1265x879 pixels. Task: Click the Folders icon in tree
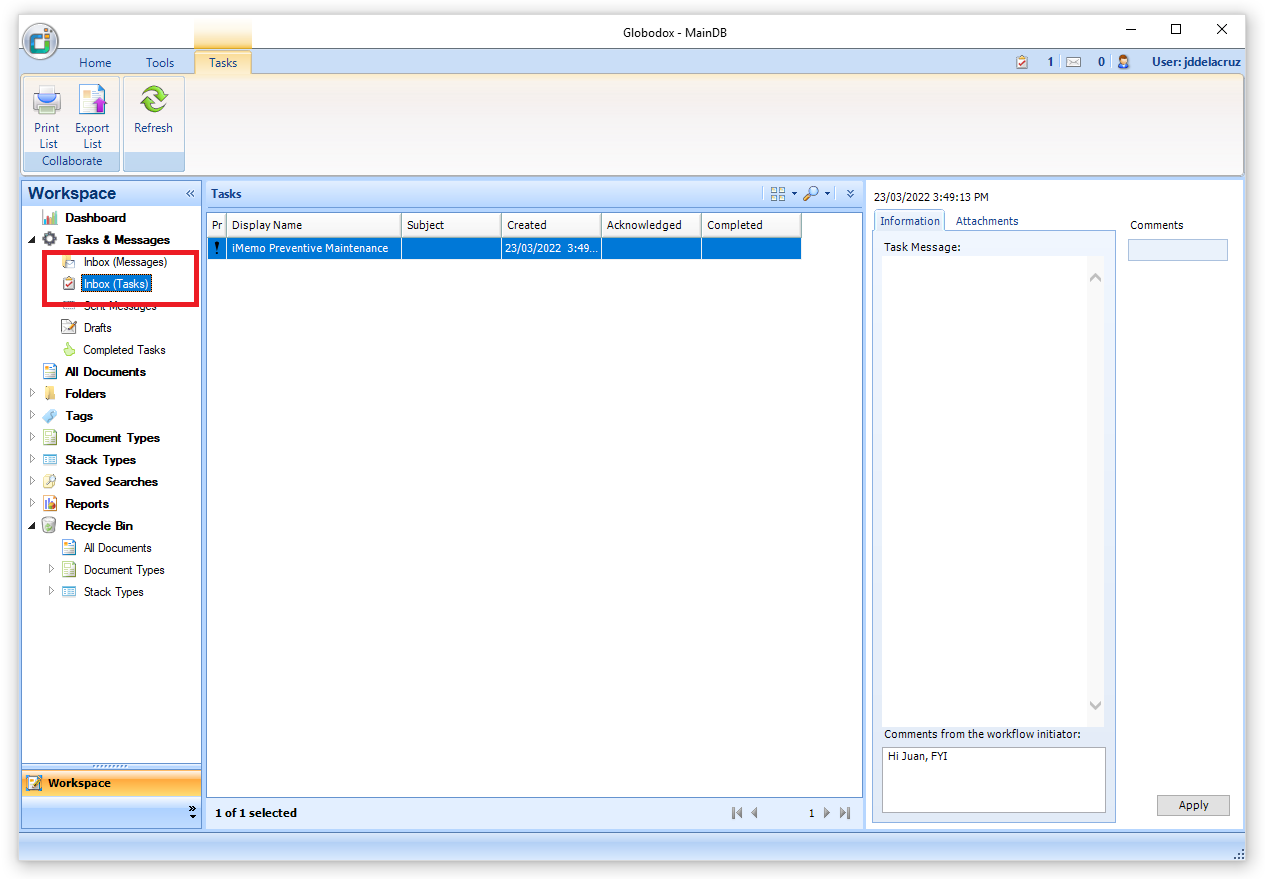click(50, 394)
